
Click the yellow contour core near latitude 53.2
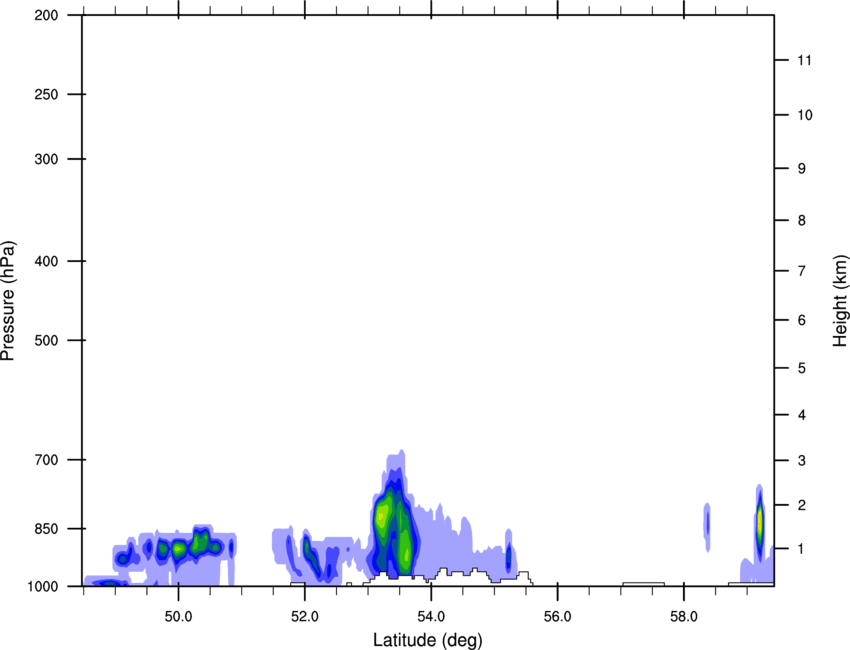point(381,515)
